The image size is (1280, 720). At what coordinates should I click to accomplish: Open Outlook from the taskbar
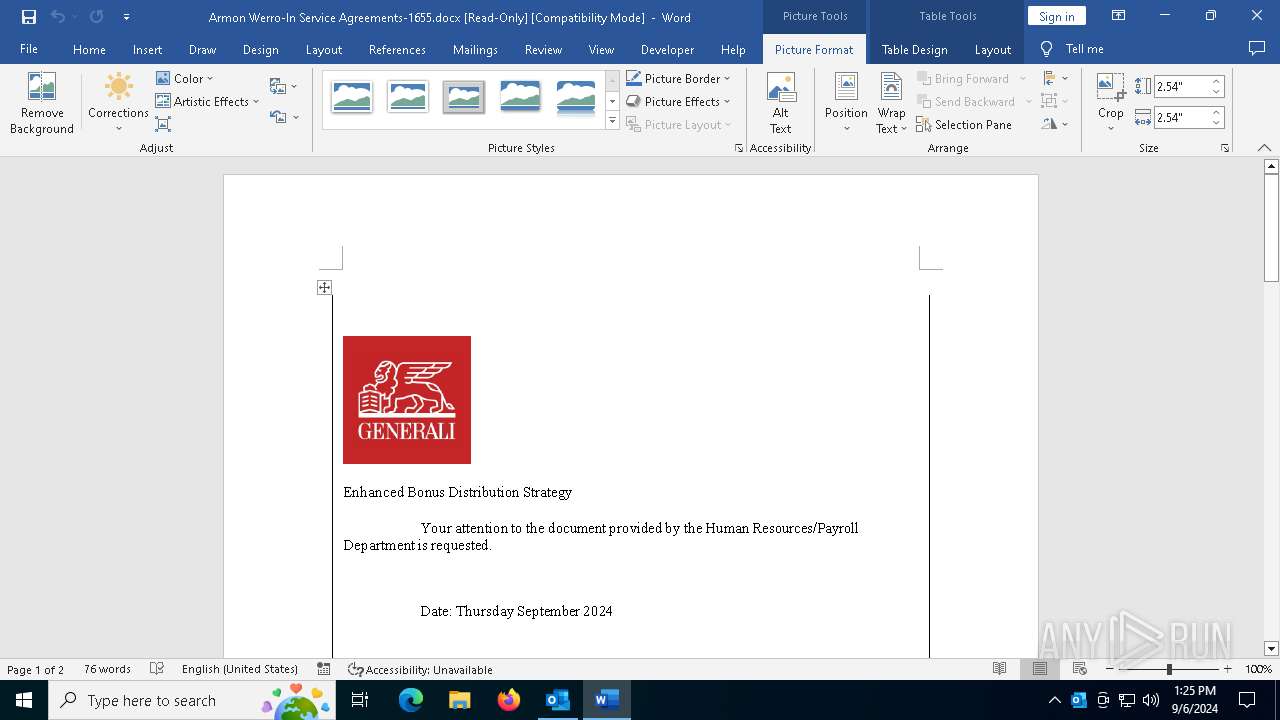click(x=558, y=700)
